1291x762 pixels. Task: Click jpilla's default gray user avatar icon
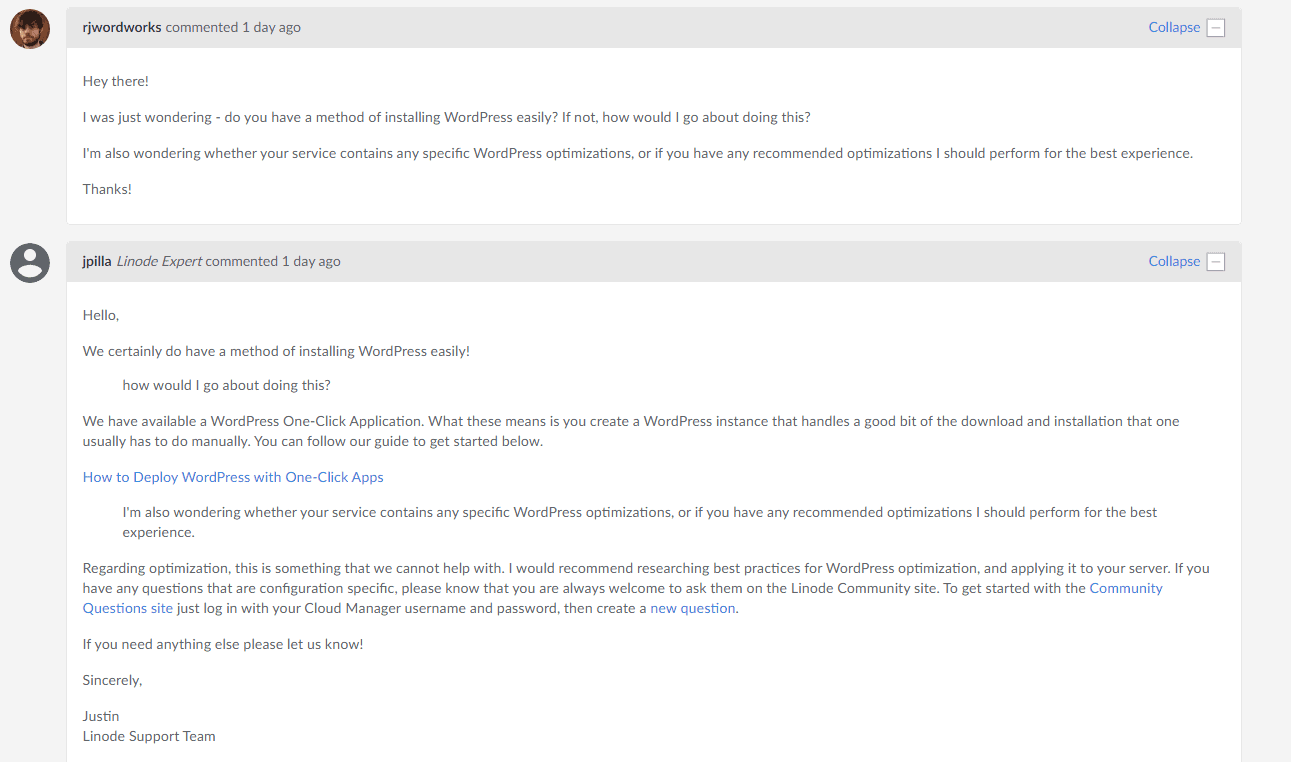(x=30, y=263)
